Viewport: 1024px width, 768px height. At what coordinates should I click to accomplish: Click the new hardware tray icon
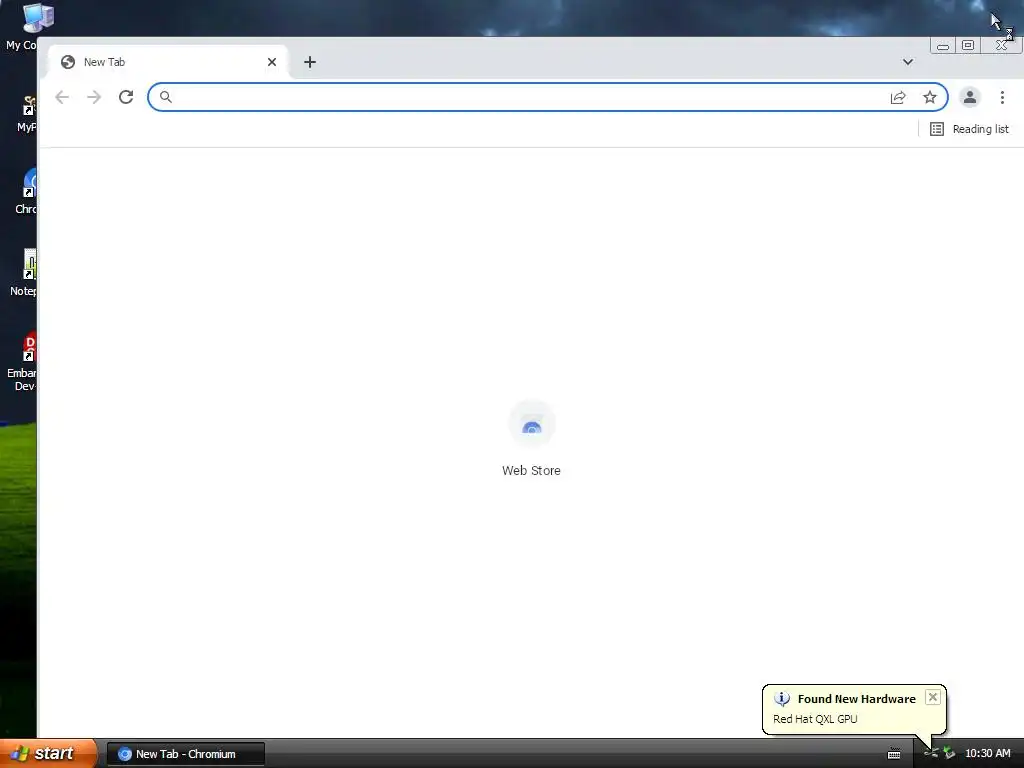(x=949, y=754)
